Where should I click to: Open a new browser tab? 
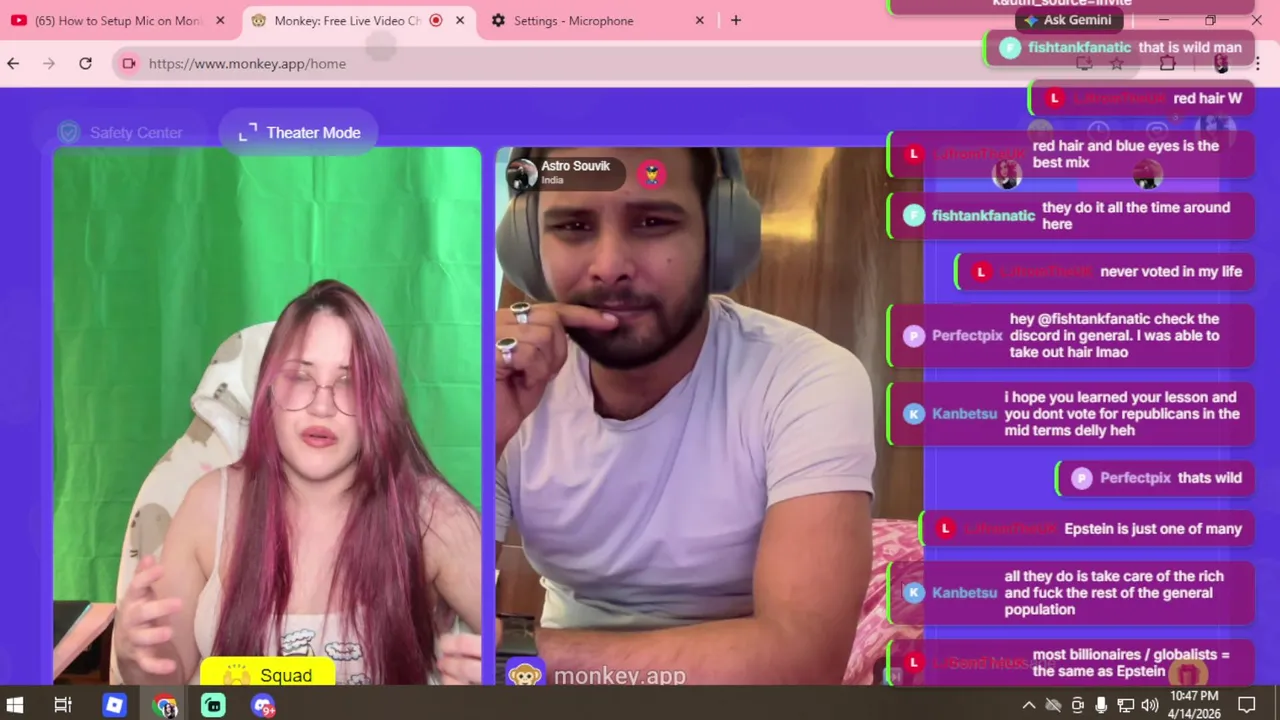(x=736, y=20)
